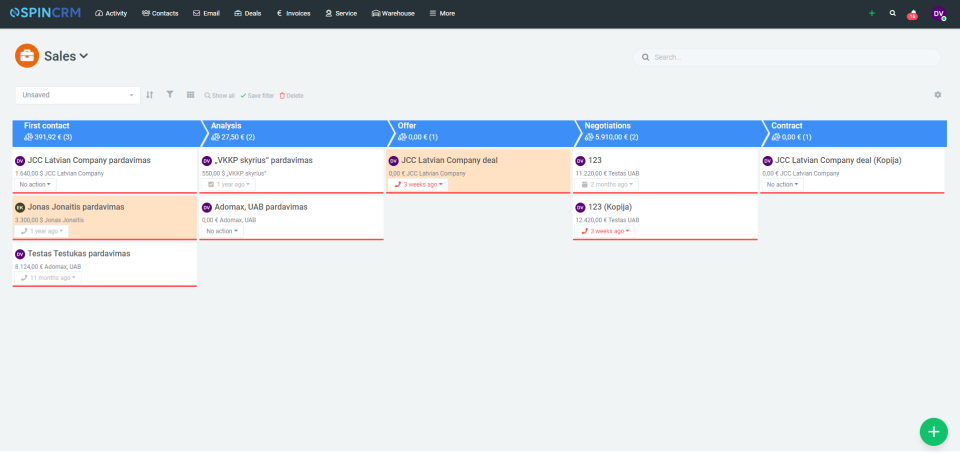Select the First contact stage header
This screenshot has width=960, height=472.
(x=107, y=133)
